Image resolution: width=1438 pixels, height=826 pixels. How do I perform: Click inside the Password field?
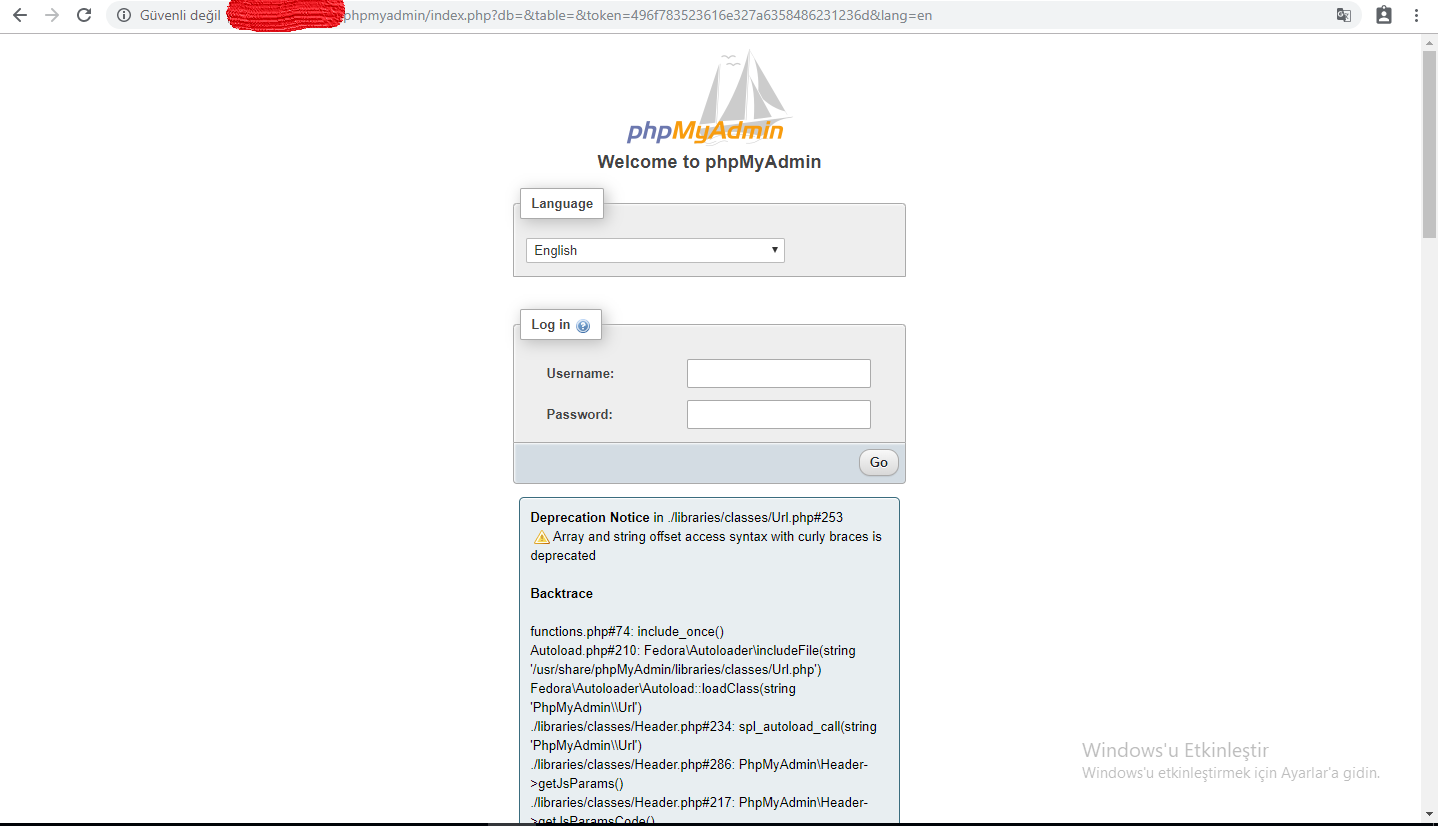(x=778, y=414)
